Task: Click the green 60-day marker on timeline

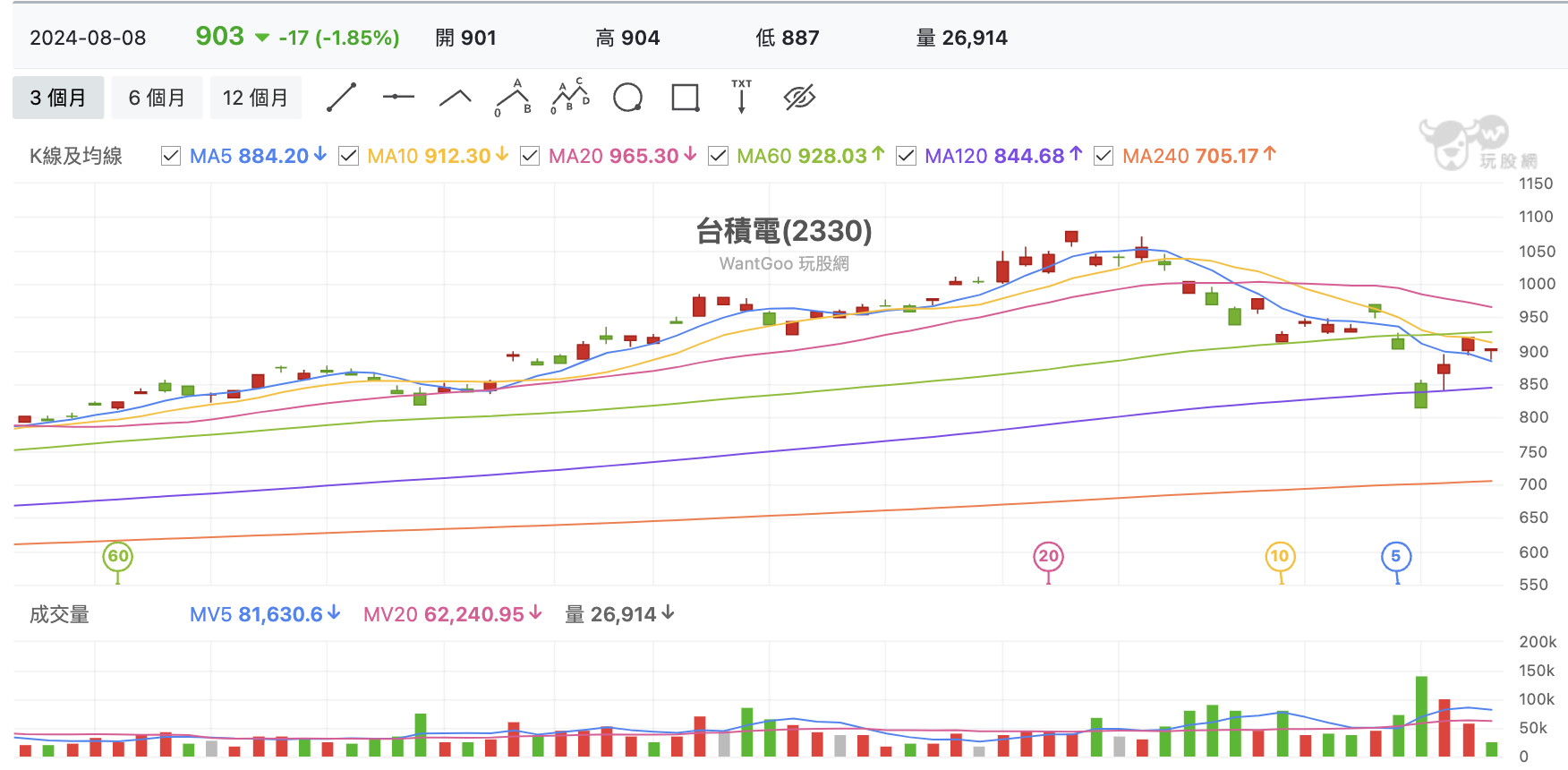Action: [118, 556]
